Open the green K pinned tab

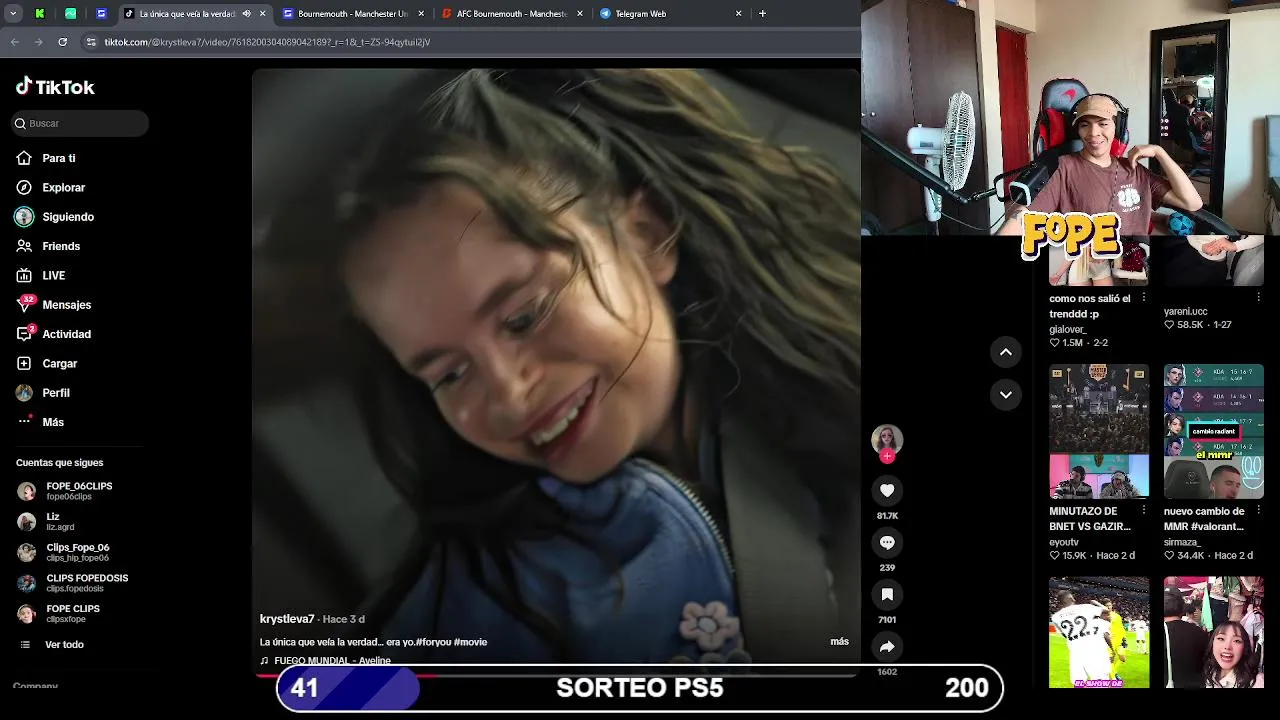pos(40,14)
